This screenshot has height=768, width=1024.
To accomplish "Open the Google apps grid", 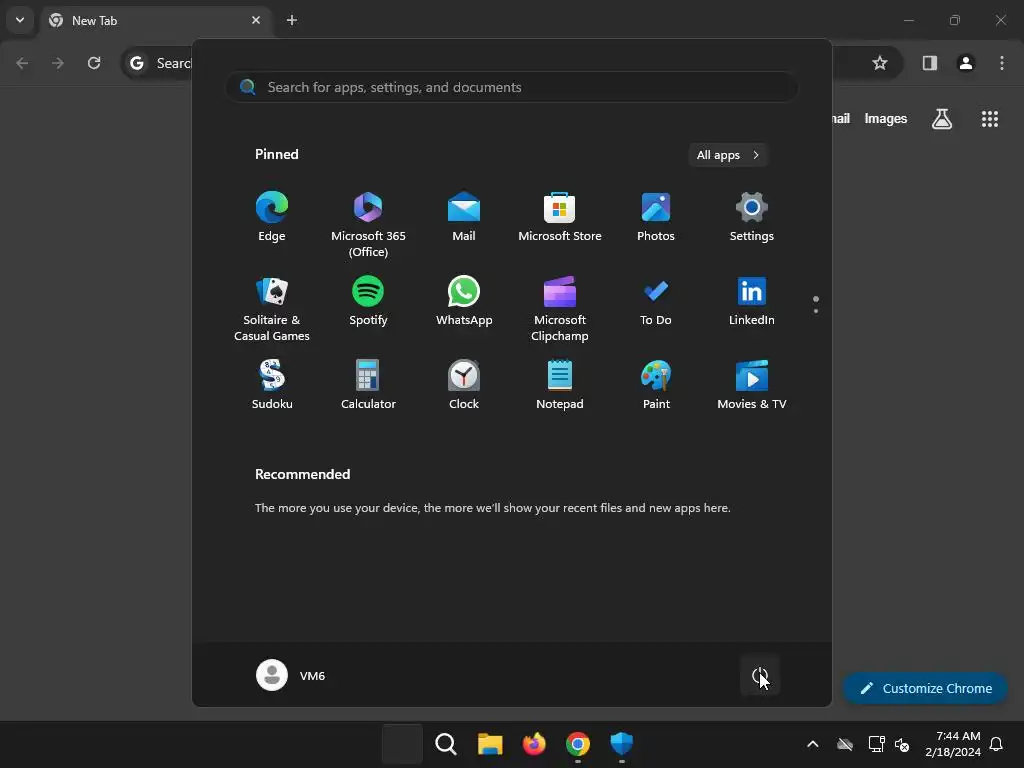I will click(x=990, y=119).
